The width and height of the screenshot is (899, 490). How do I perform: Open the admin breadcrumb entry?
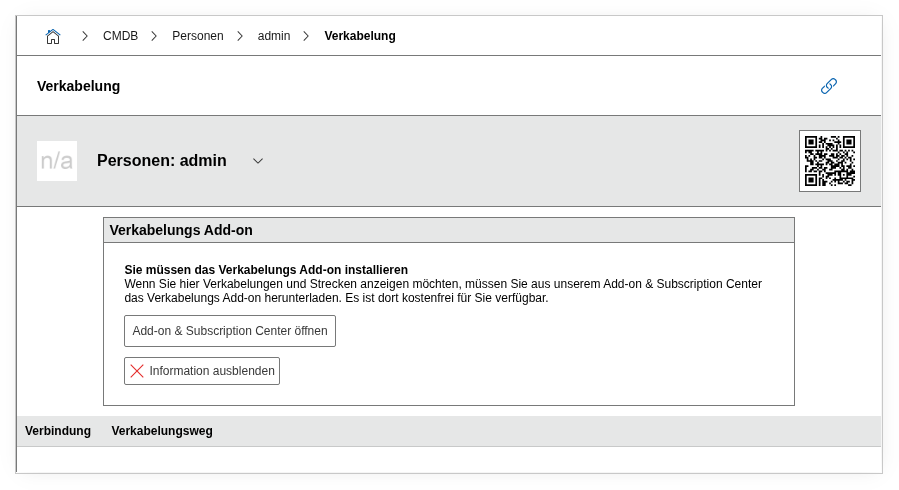click(x=274, y=36)
